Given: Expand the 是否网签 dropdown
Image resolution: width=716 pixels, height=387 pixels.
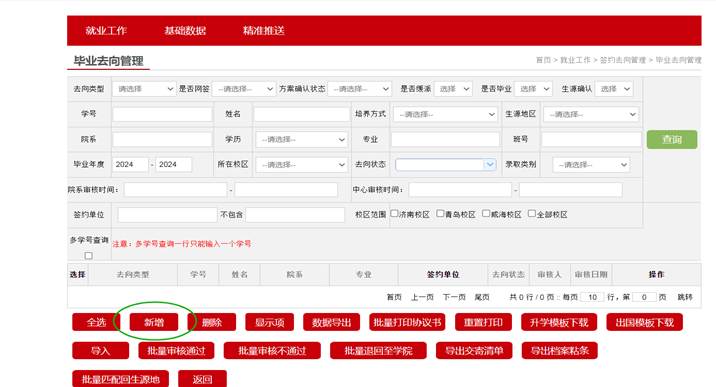Looking at the screenshot, I should pyautogui.click(x=244, y=89).
